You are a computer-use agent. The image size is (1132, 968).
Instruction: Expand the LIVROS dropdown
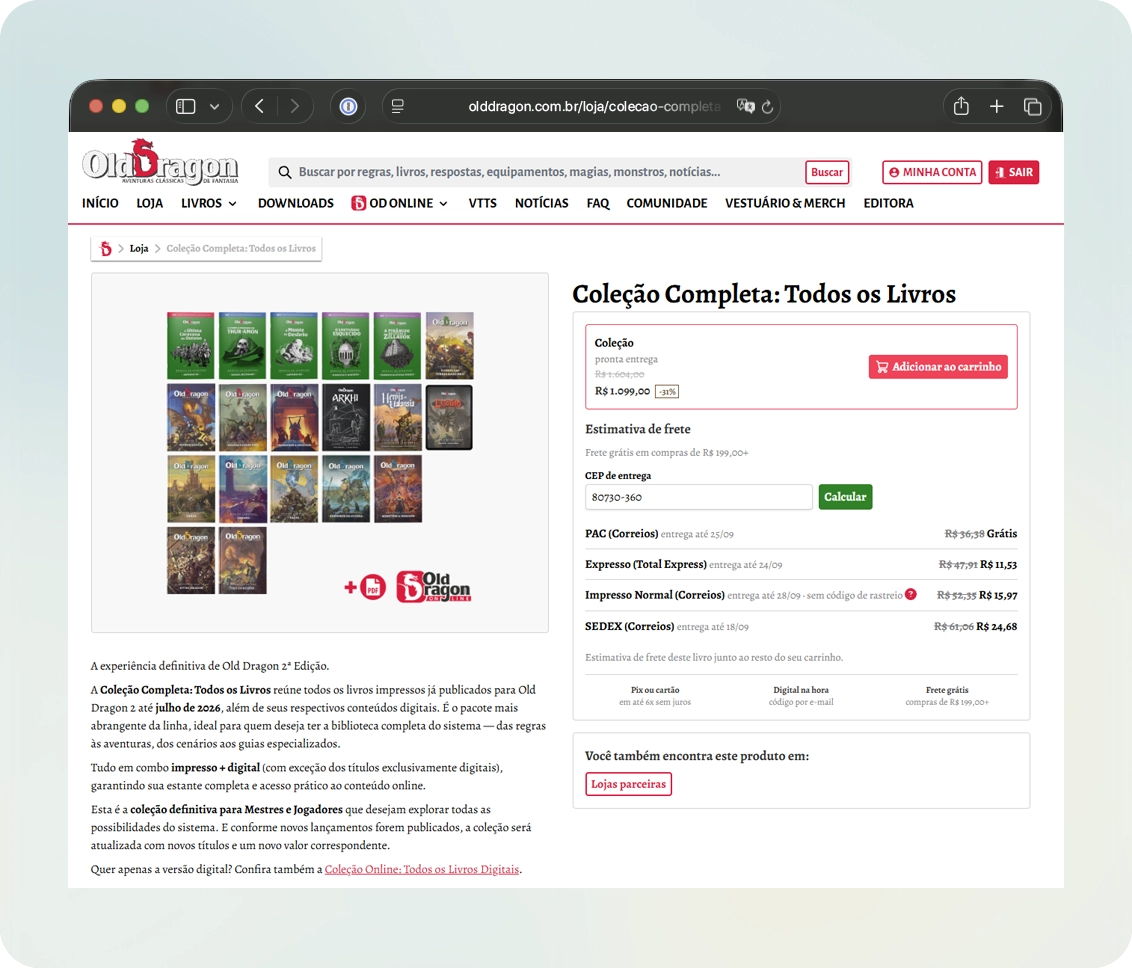click(209, 204)
